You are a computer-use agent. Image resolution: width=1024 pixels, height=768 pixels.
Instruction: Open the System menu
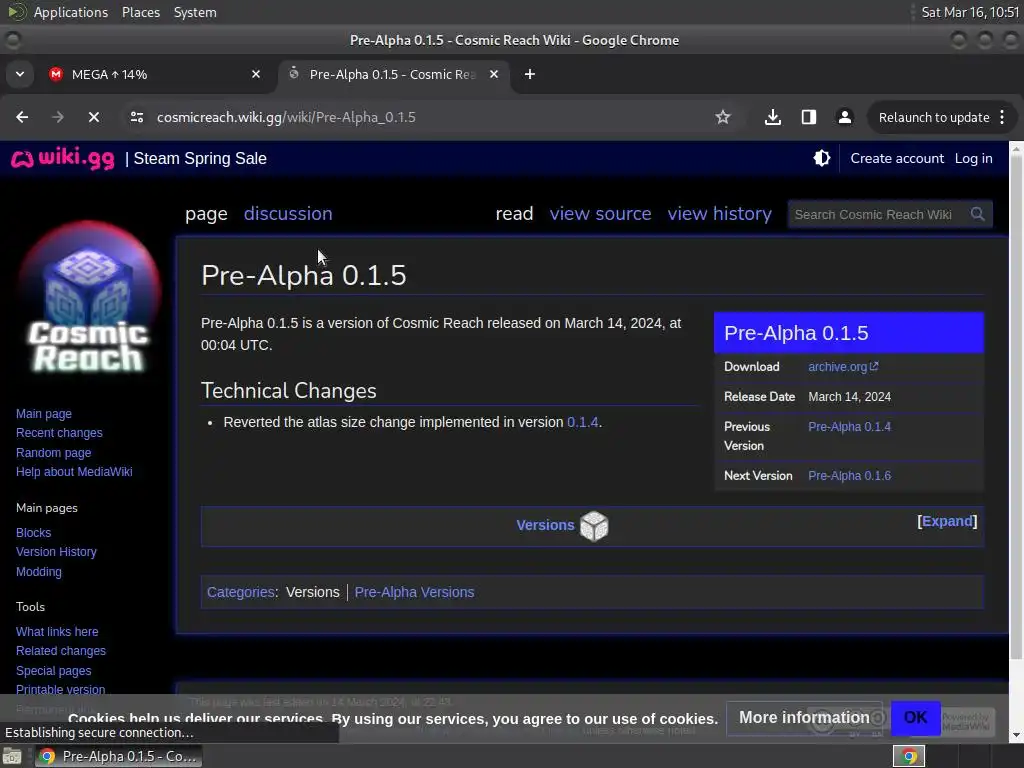click(195, 12)
